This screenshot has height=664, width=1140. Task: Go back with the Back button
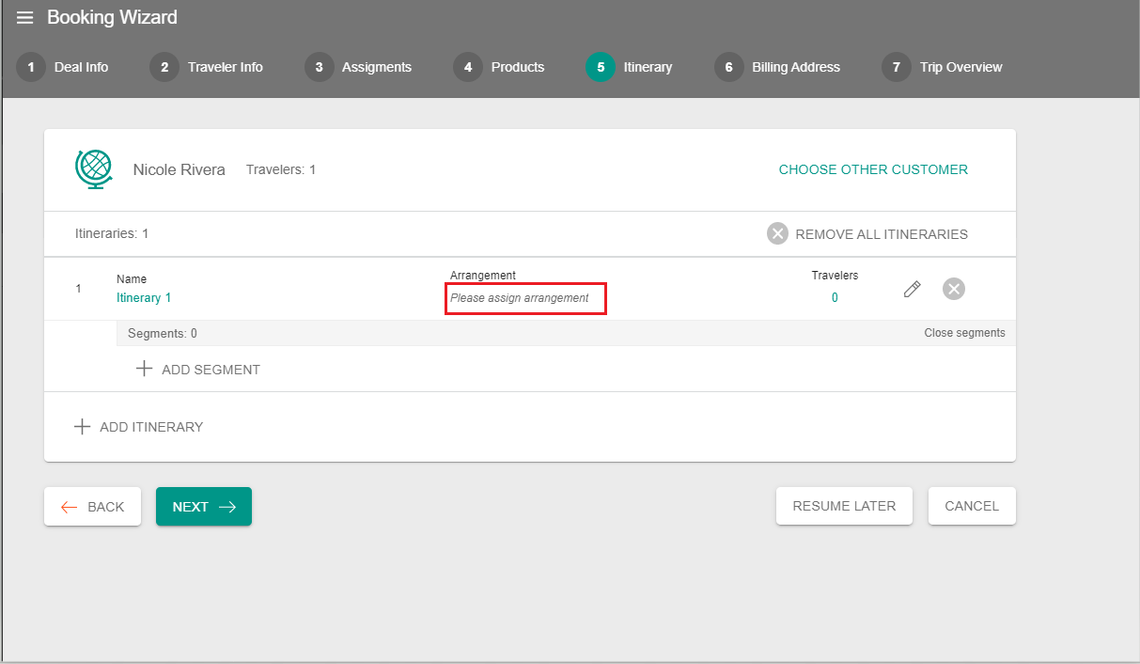tap(92, 506)
